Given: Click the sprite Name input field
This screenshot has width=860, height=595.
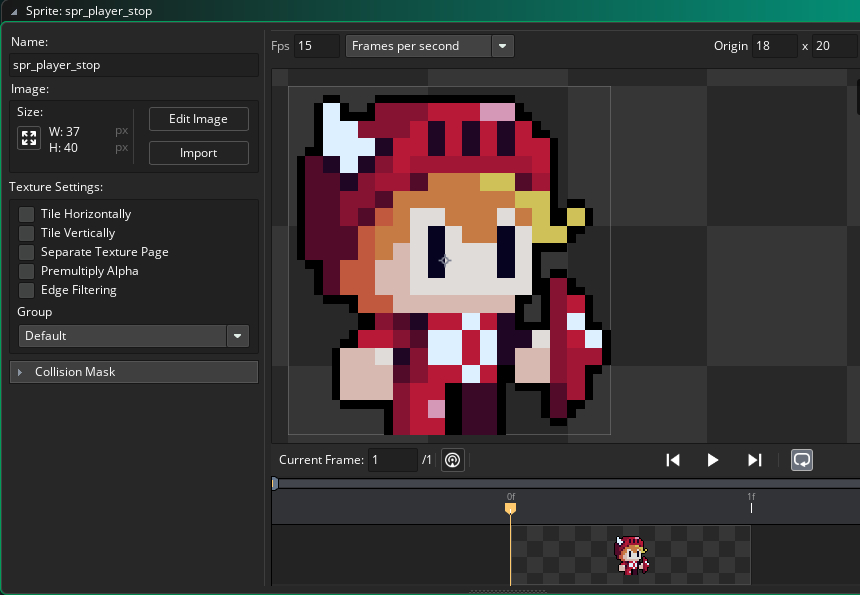Looking at the screenshot, I should [134, 65].
